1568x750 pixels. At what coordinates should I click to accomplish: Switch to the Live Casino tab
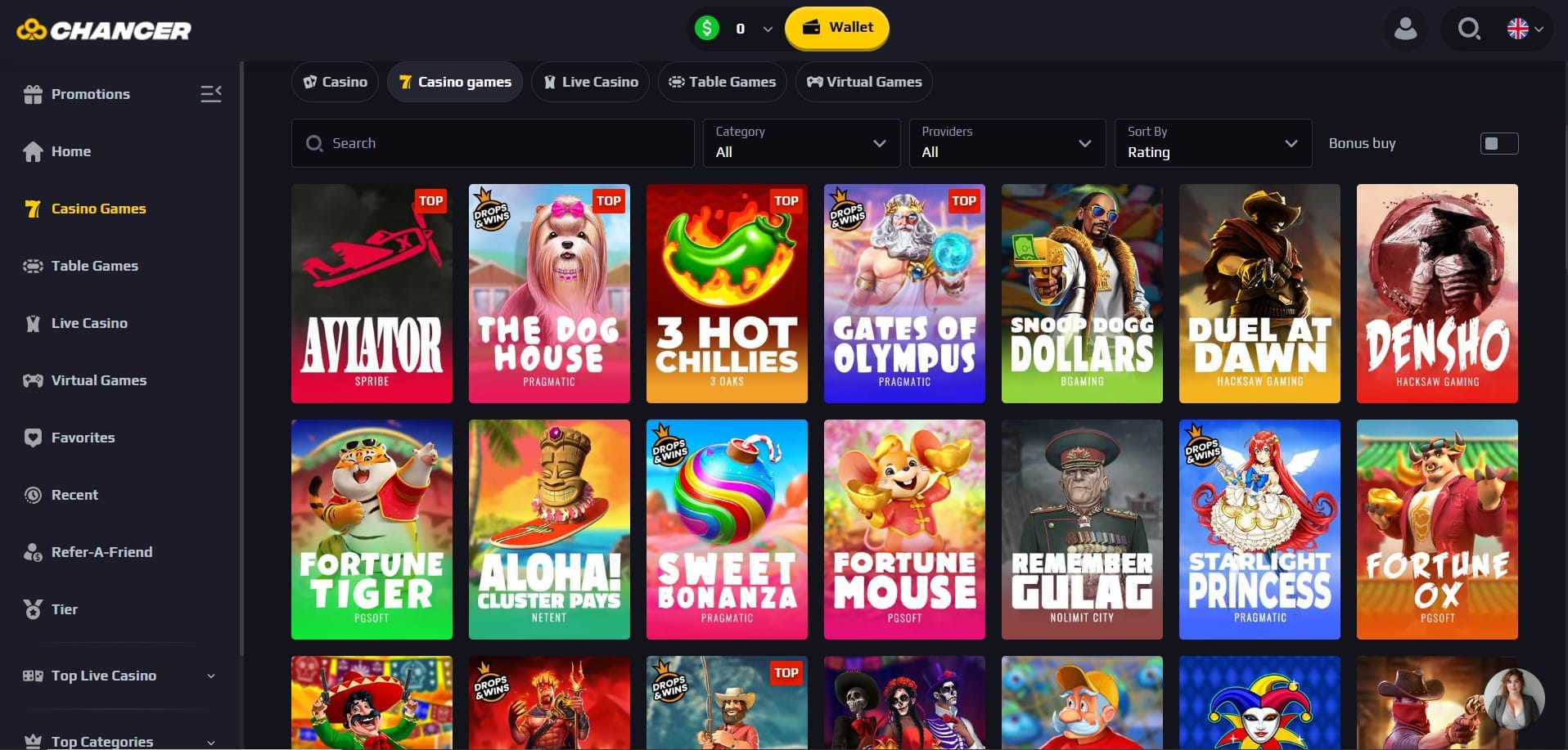(591, 82)
